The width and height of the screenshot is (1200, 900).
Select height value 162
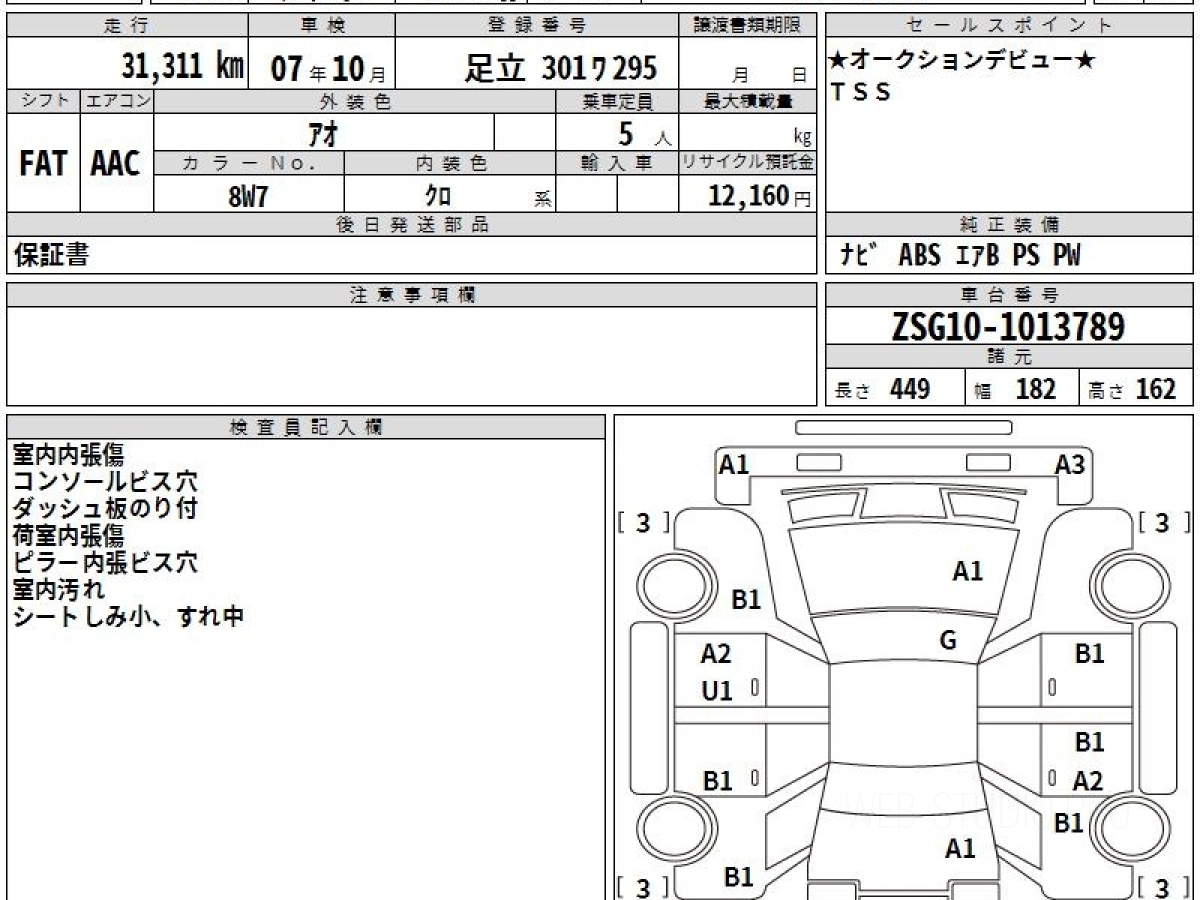[x=1156, y=389]
